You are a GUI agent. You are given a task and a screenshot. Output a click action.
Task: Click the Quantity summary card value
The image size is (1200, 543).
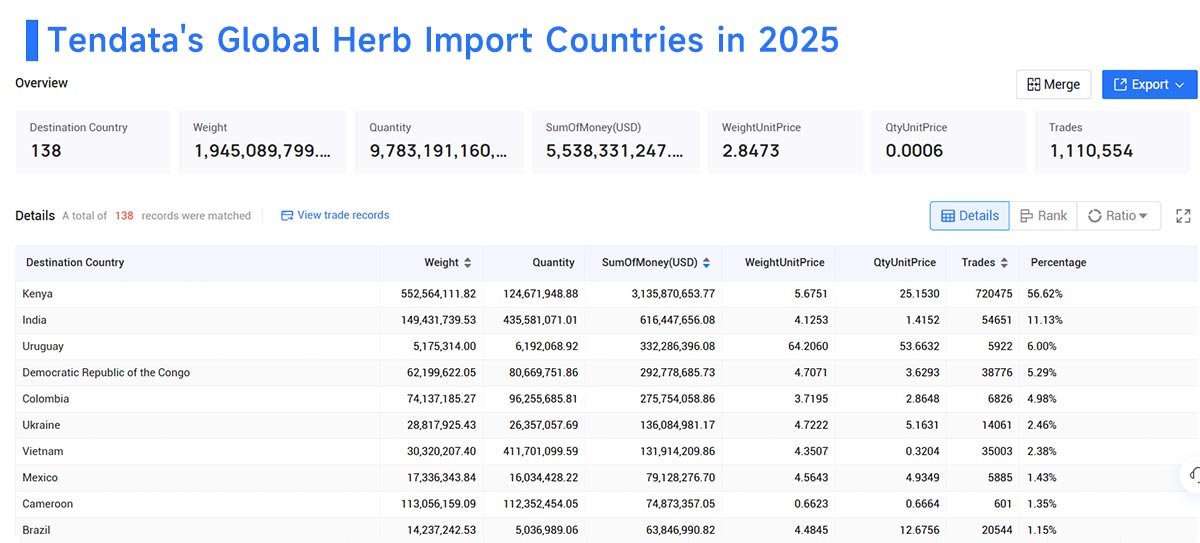(x=439, y=151)
